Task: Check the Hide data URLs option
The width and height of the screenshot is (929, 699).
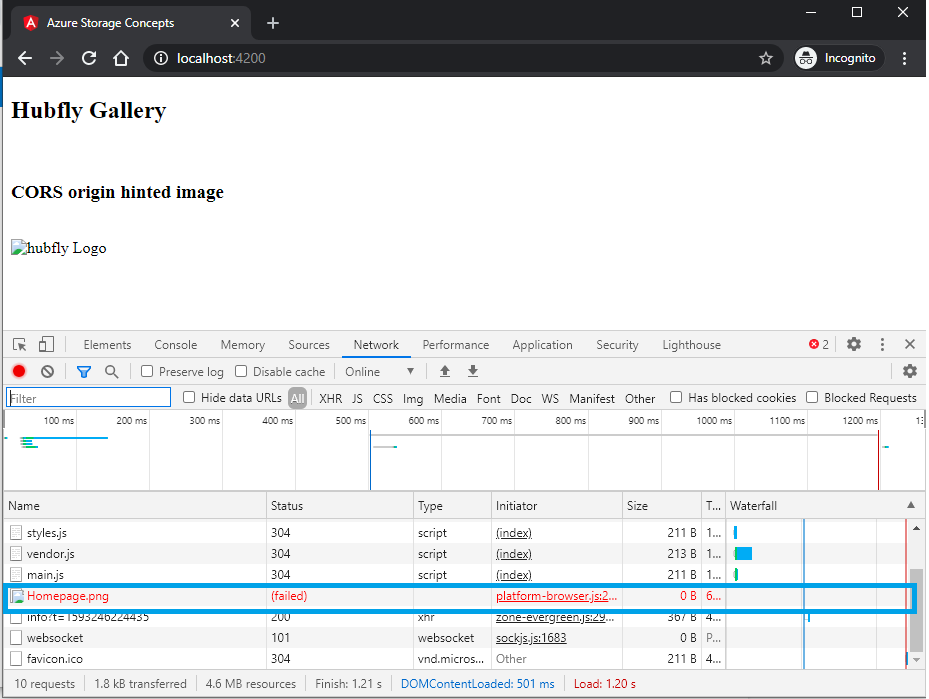Action: click(189, 397)
